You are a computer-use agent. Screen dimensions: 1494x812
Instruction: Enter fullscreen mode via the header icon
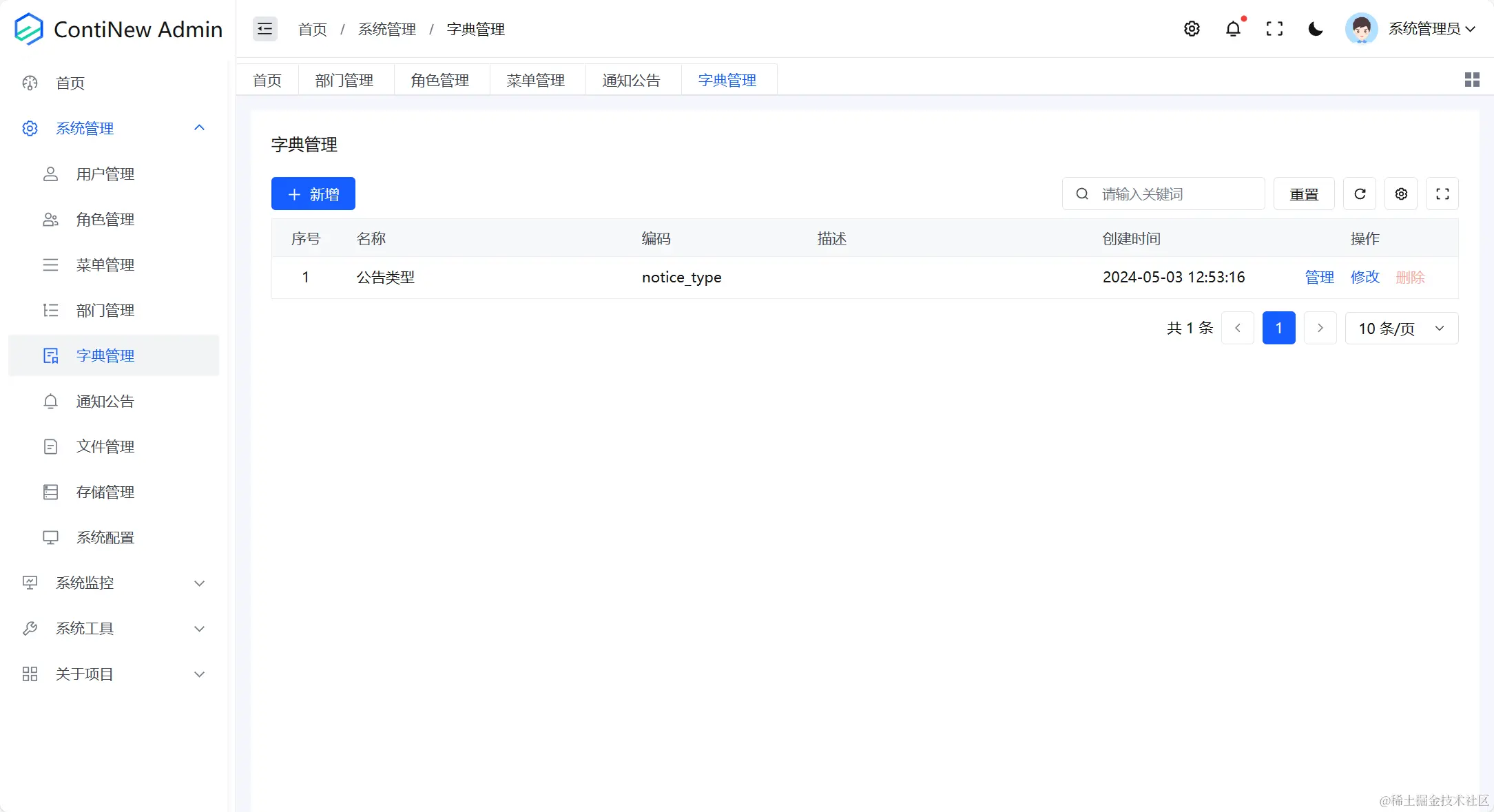(1274, 28)
